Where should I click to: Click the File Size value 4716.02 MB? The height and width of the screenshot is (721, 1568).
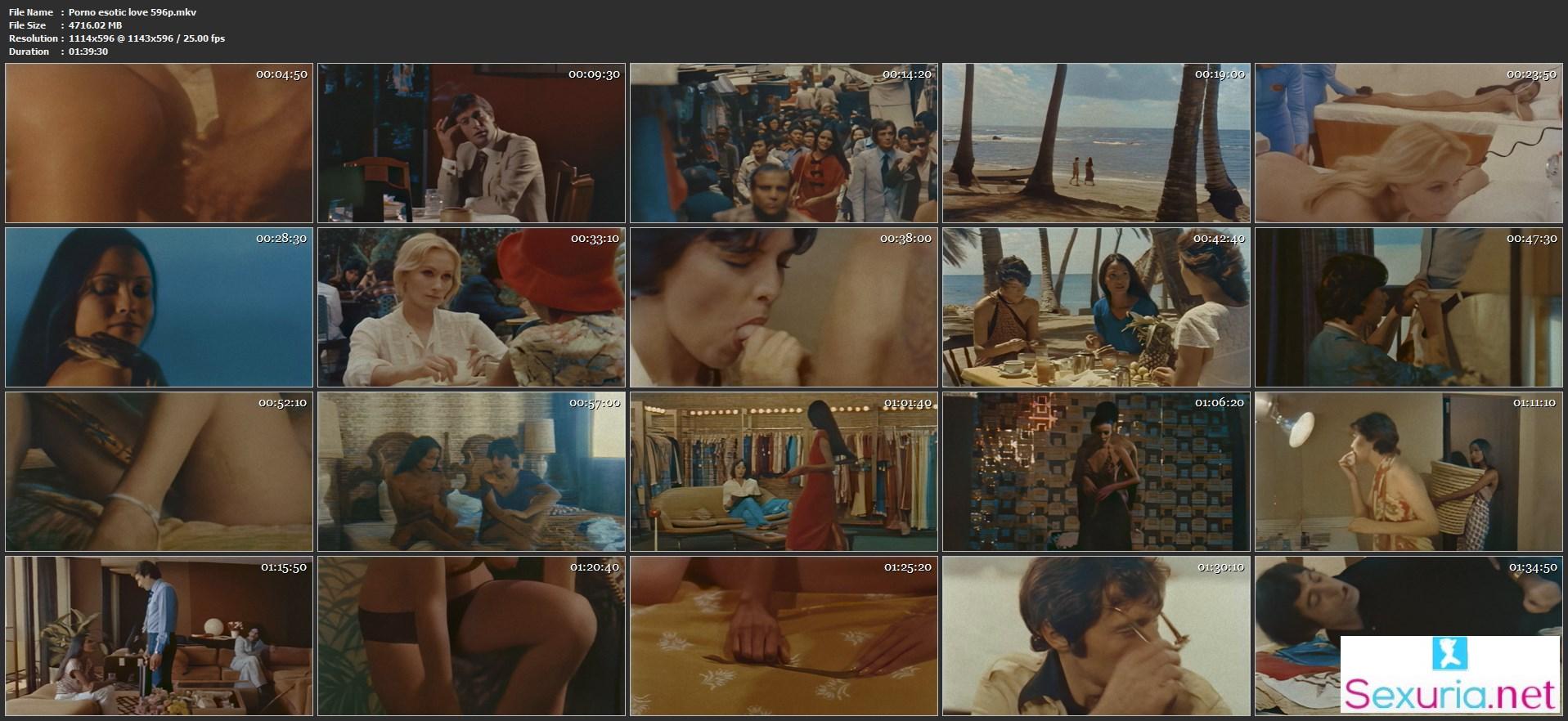coord(95,25)
